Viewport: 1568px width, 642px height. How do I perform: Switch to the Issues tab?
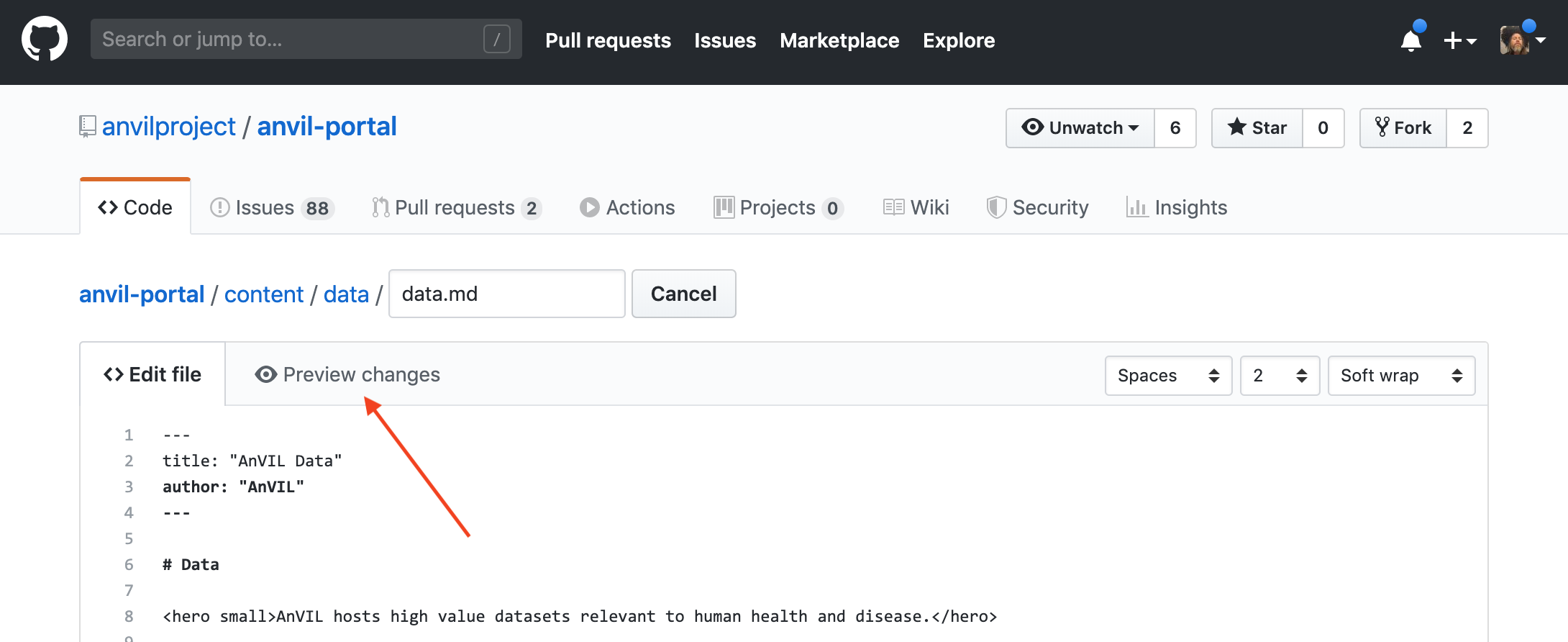pos(272,207)
